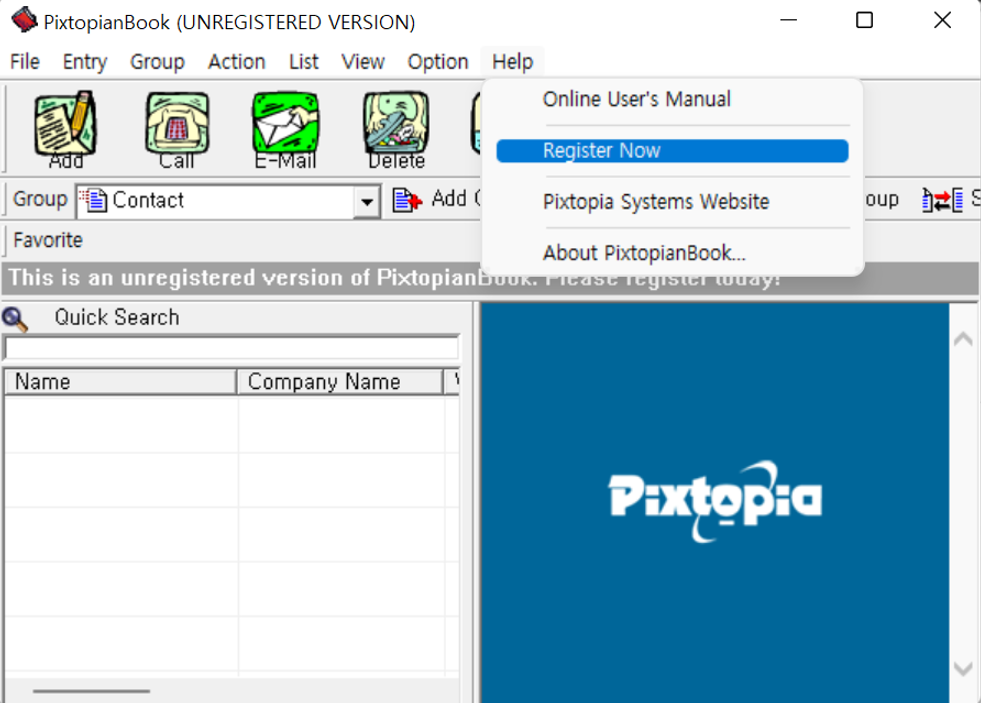981x703 pixels.
Task: Maximize the PixtopianBook window
Action: pos(864,21)
